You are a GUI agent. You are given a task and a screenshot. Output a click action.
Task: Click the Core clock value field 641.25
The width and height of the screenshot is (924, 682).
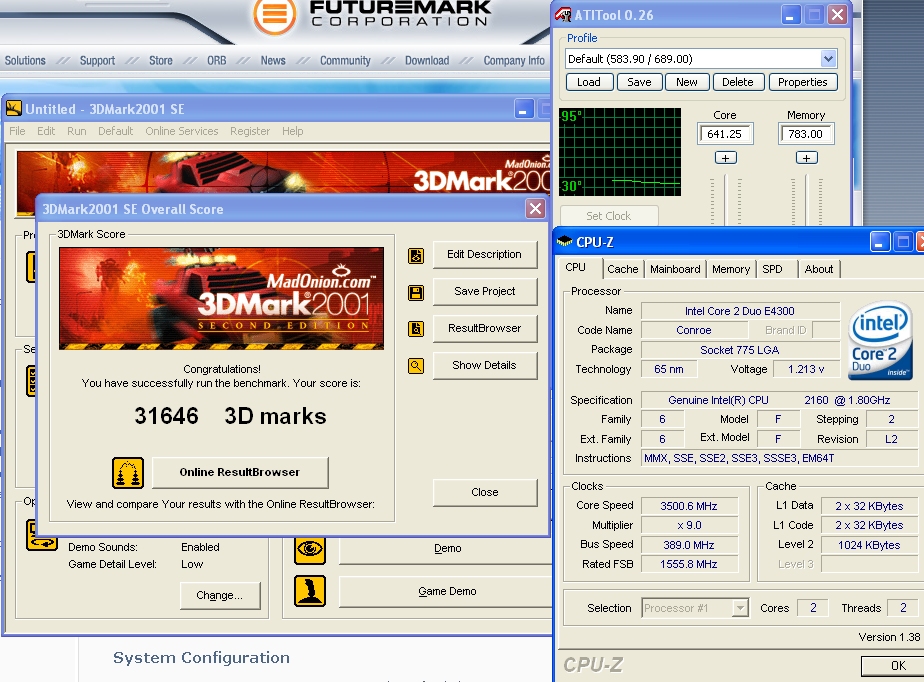[x=725, y=134]
